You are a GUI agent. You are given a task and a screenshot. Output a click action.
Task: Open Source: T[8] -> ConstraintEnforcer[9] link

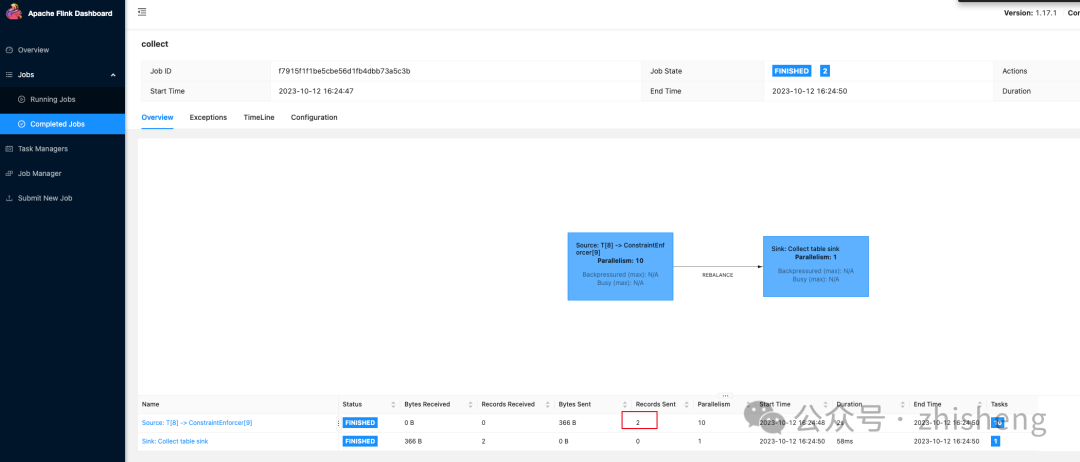coord(197,423)
